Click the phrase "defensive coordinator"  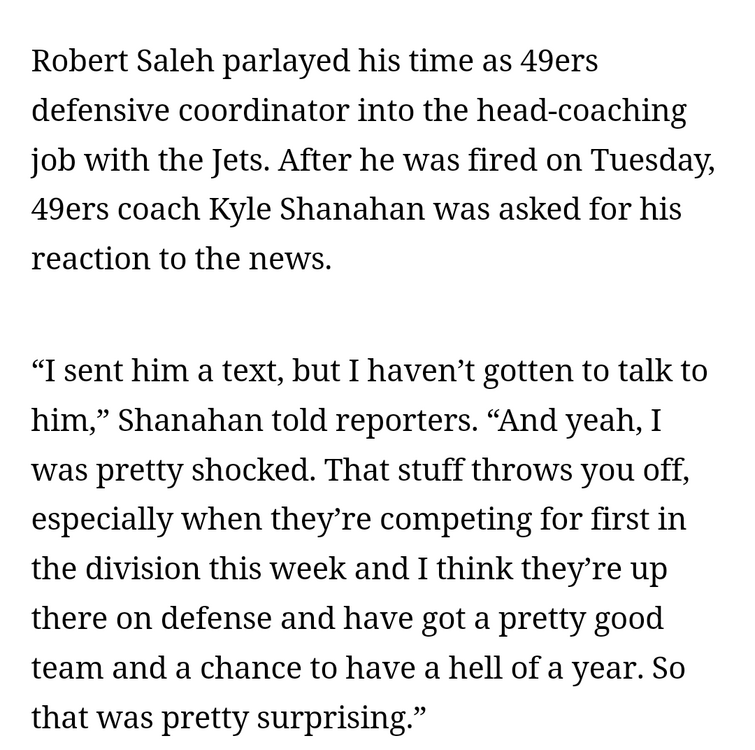pyautogui.click(x=190, y=110)
